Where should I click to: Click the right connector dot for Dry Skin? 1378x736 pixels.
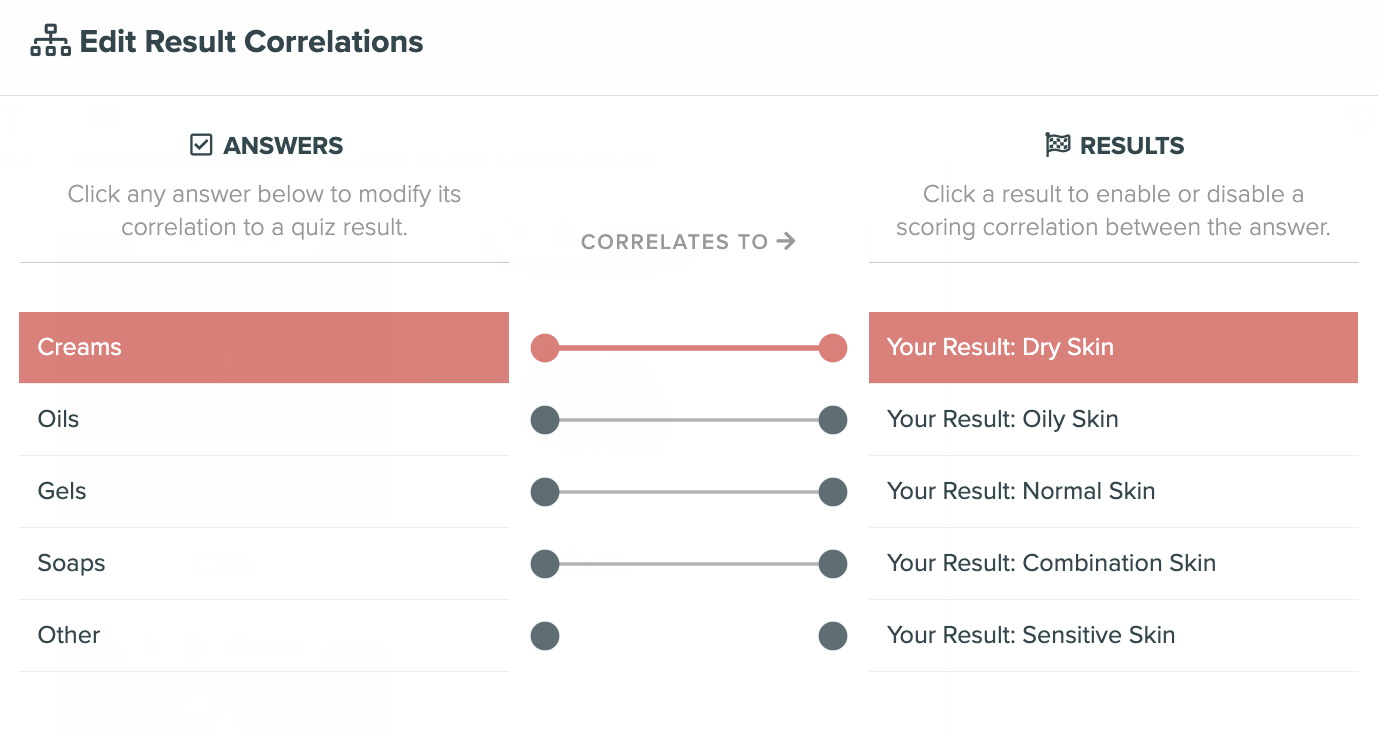[x=833, y=348]
